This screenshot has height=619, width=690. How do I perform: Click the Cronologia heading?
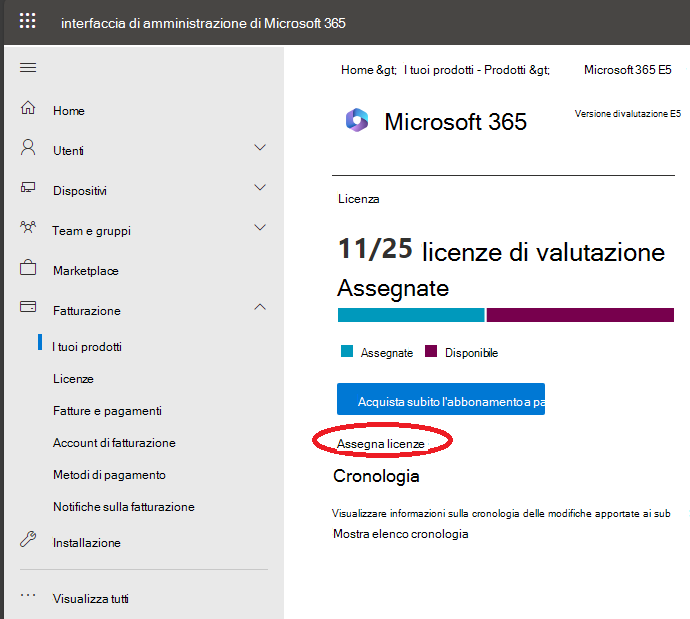[x=376, y=476]
